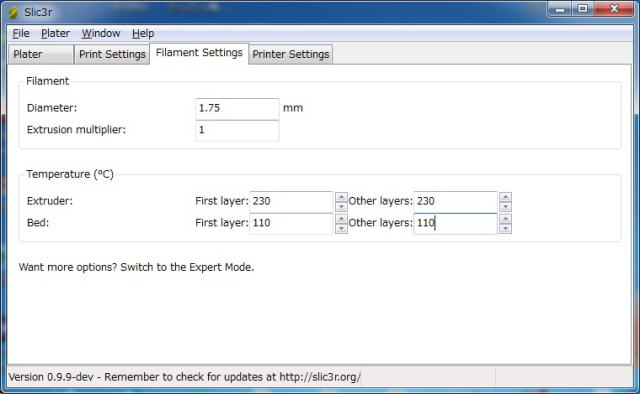Click the Extrusion multiplier input field
The image size is (640, 394).
[237, 130]
